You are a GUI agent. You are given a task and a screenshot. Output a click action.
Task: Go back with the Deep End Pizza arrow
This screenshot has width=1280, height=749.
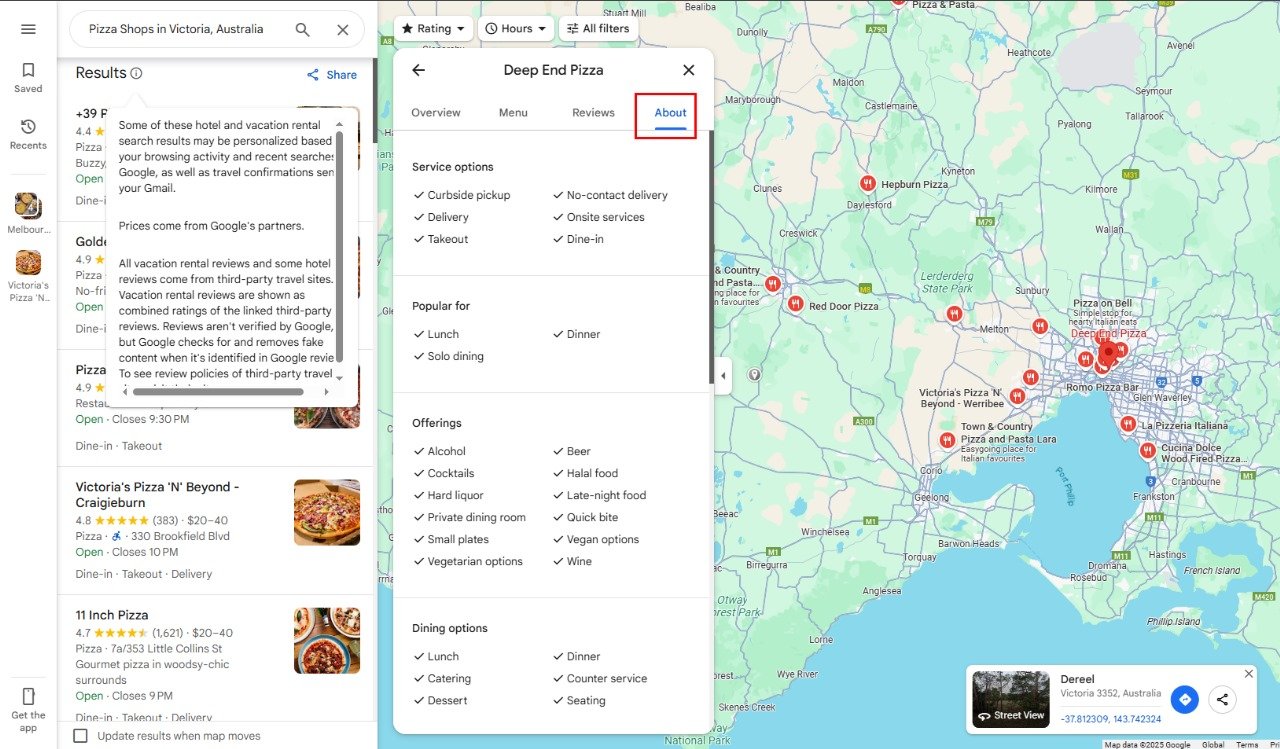418,70
